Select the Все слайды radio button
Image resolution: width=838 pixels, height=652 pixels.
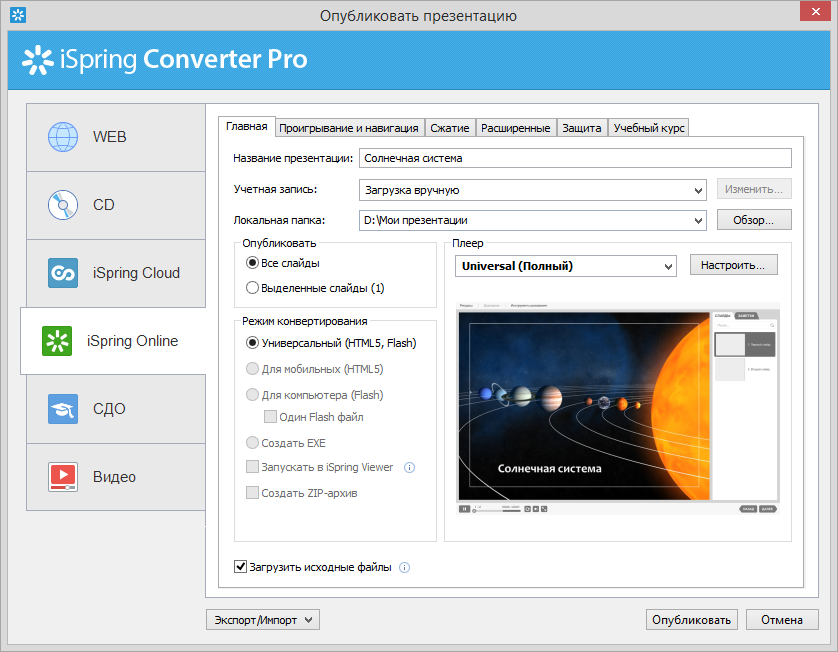tap(252, 263)
